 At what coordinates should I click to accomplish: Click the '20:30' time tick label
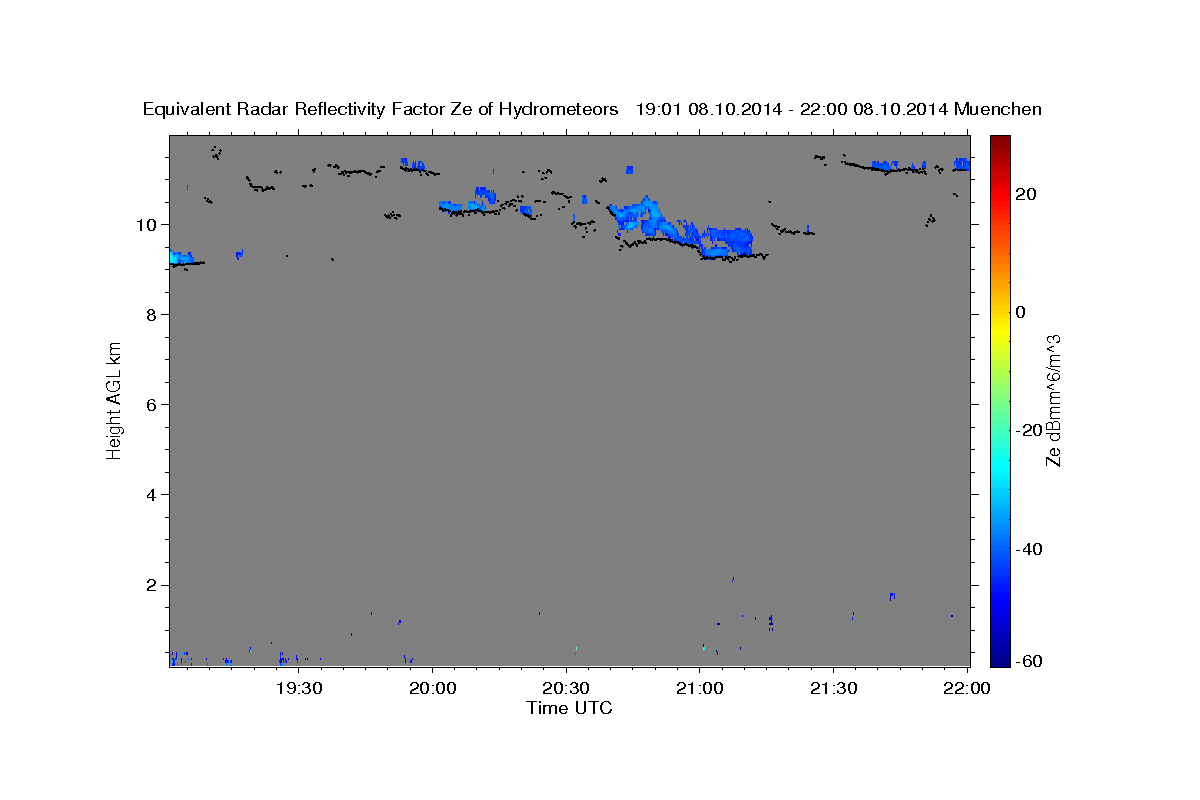pyautogui.click(x=566, y=688)
